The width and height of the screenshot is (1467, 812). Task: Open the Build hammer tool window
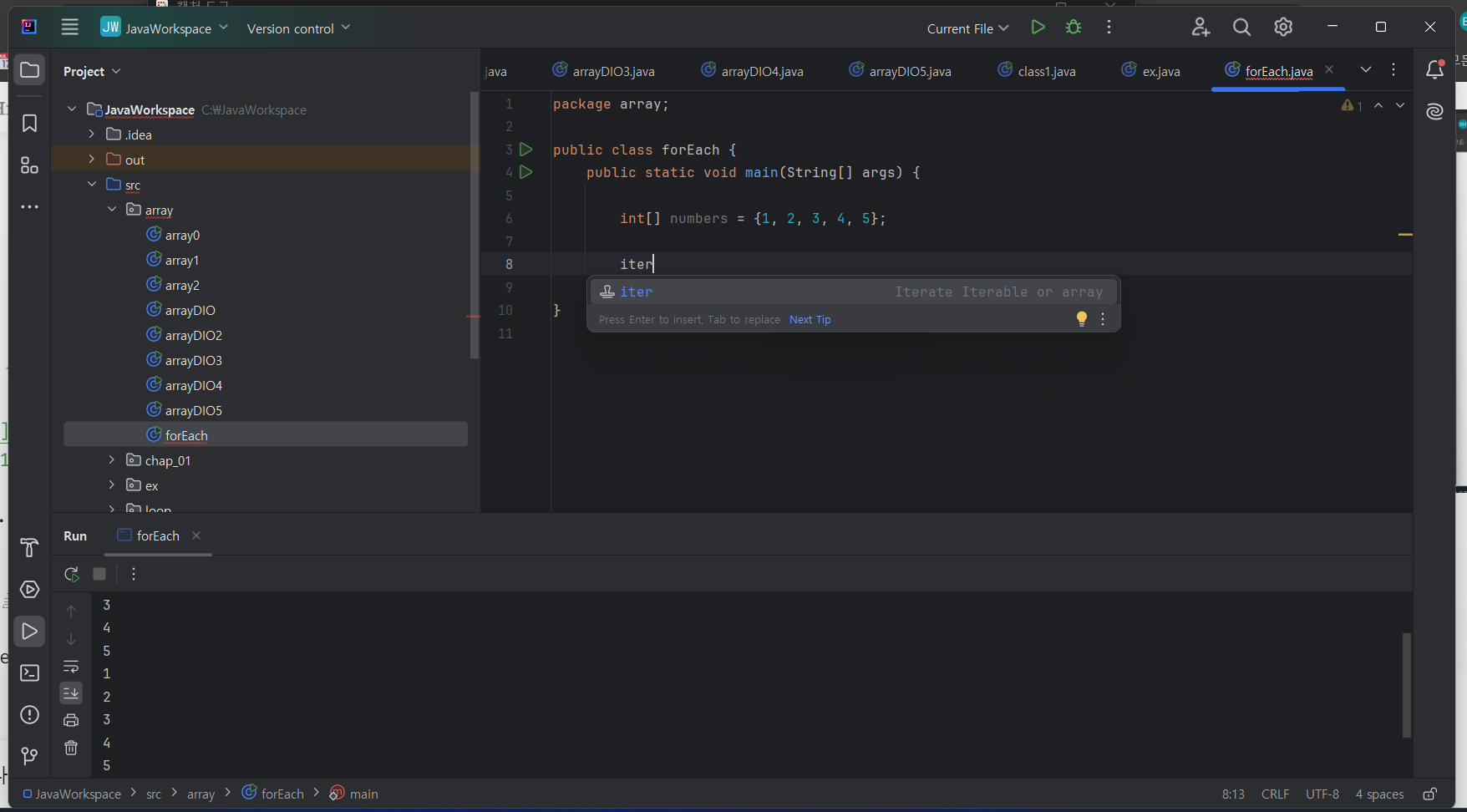29,547
